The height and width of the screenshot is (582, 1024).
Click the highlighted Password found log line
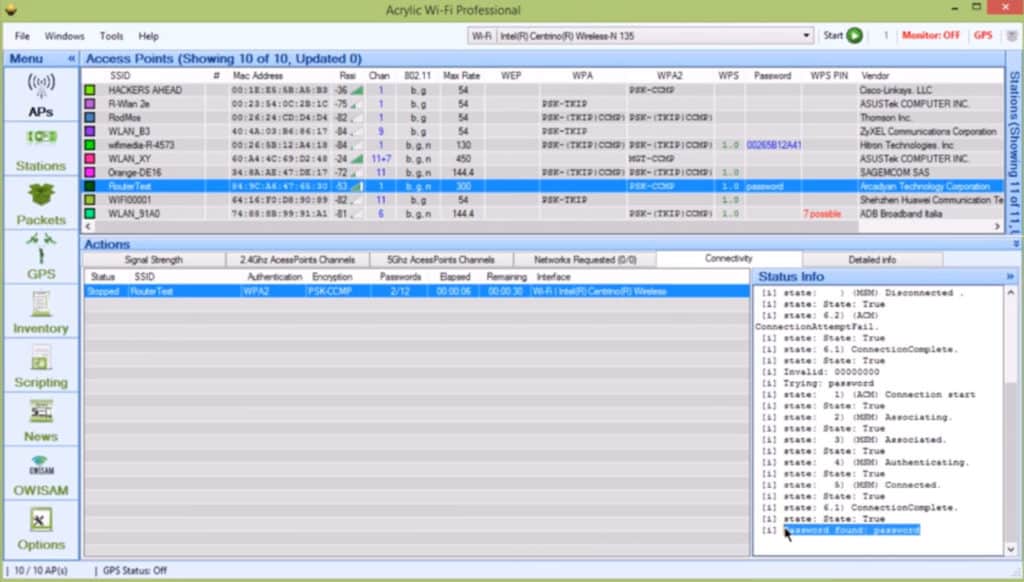(x=852, y=530)
